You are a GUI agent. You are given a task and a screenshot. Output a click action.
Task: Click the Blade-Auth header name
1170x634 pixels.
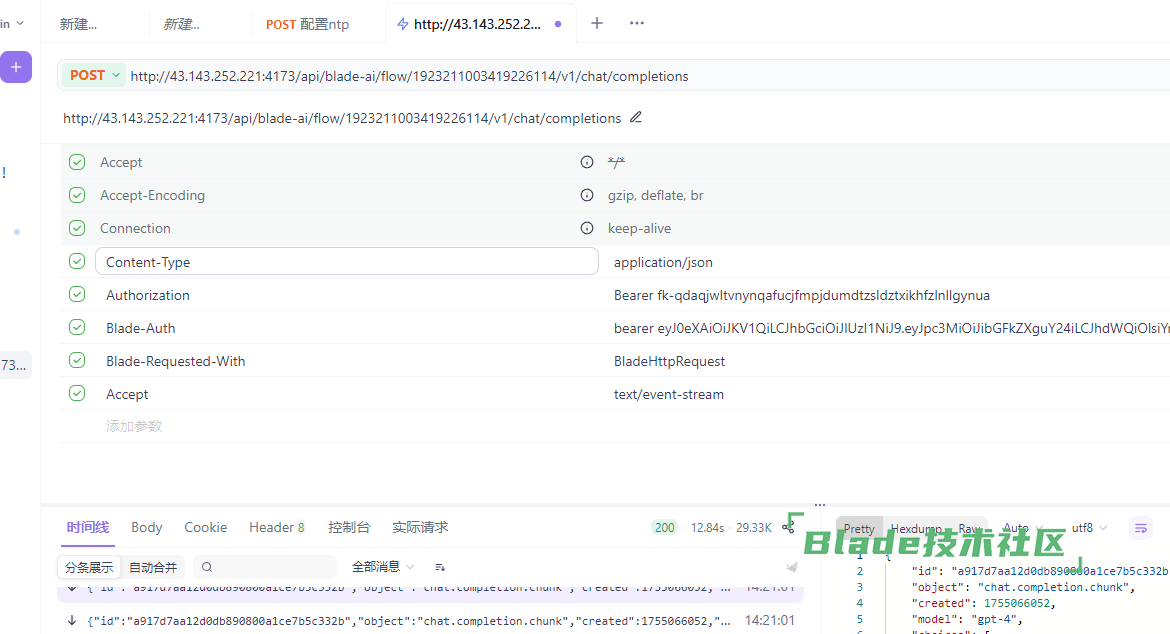140,328
